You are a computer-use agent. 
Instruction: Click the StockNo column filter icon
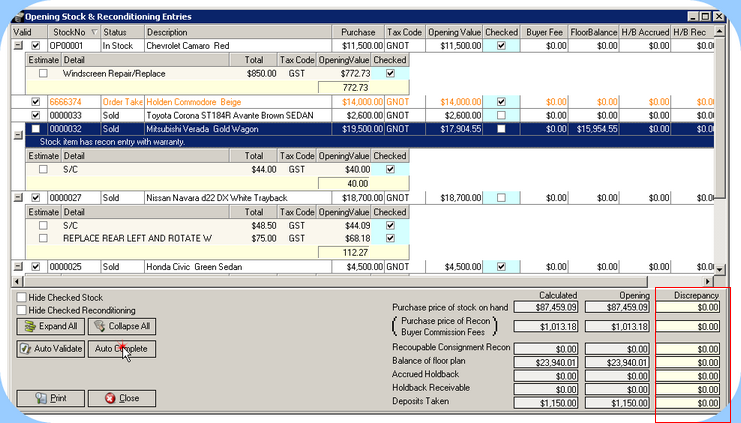[x=95, y=32]
